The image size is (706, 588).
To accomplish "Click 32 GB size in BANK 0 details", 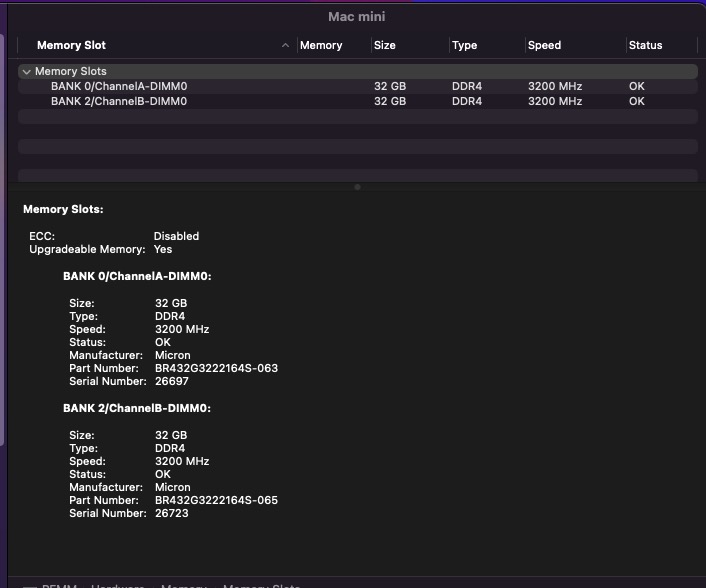I will click(171, 303).
